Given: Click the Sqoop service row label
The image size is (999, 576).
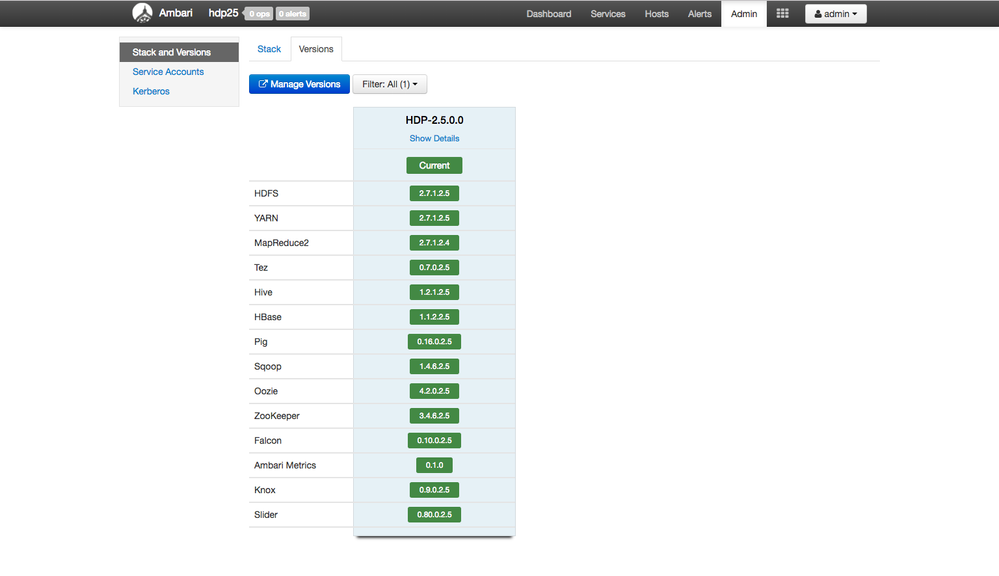Looking at the screenshot, I should (268, 366).
